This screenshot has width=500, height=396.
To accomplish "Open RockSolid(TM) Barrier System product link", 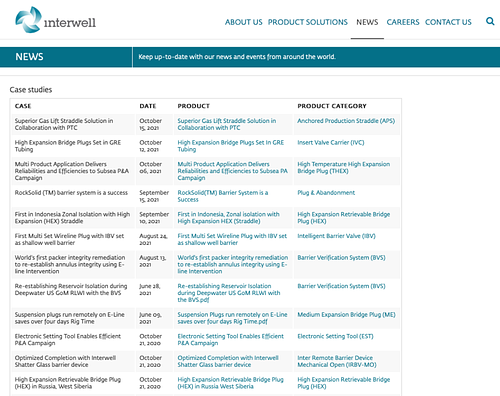I will (x=223, y=196).
